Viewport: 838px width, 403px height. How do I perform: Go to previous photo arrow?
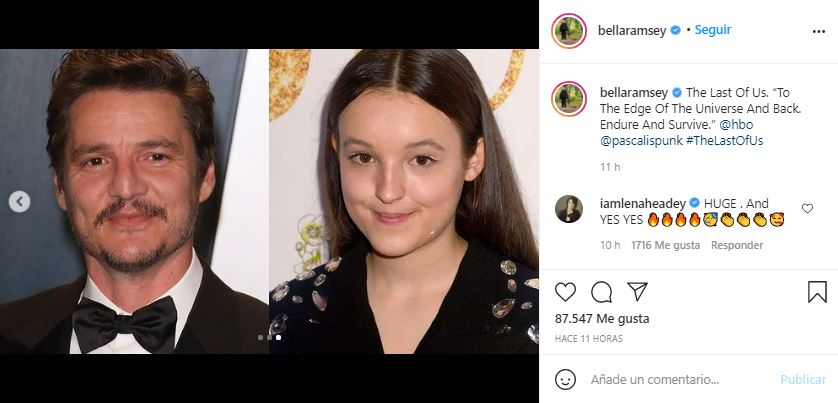[19, 202]
